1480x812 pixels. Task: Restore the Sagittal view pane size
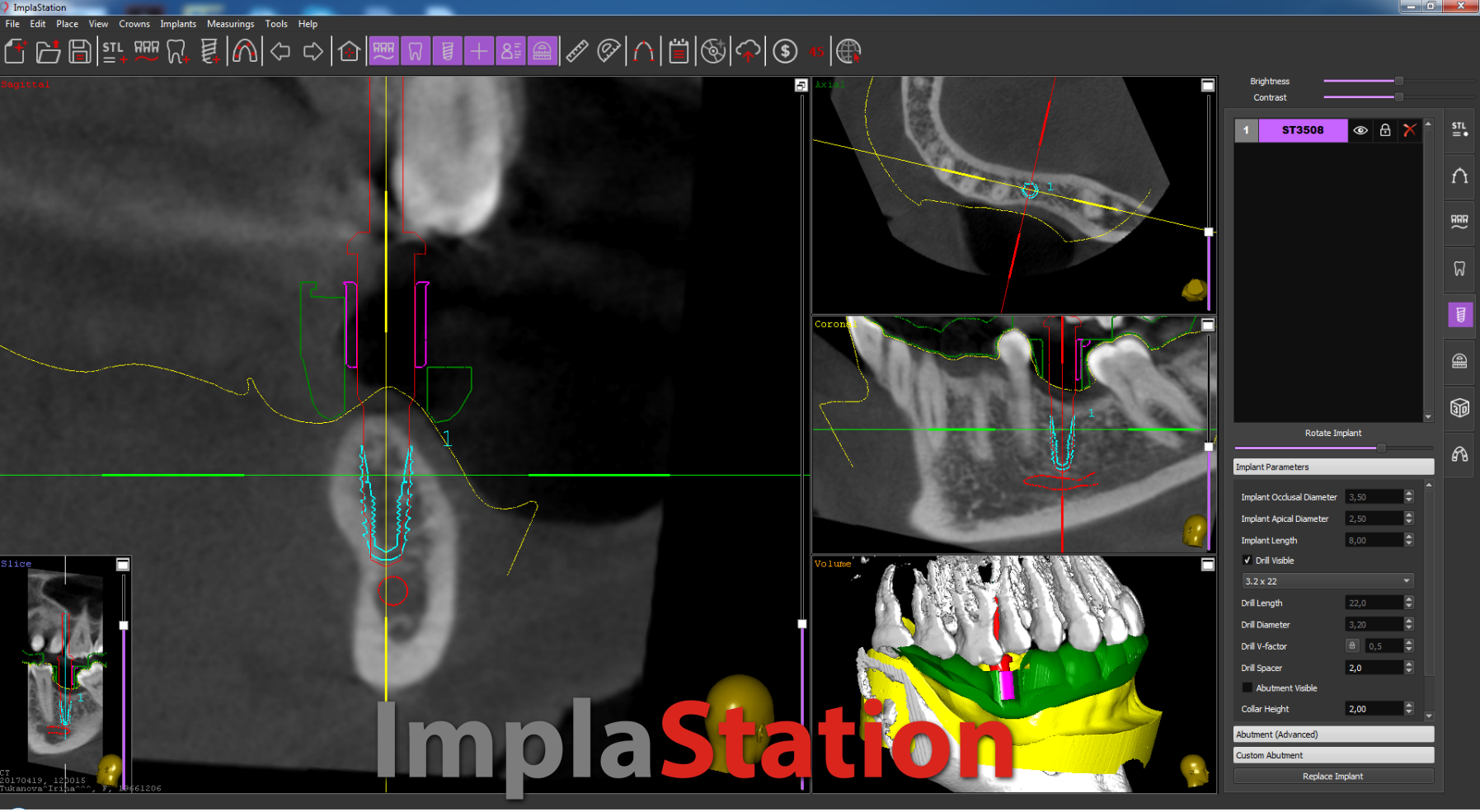click(x=801, y=85)
